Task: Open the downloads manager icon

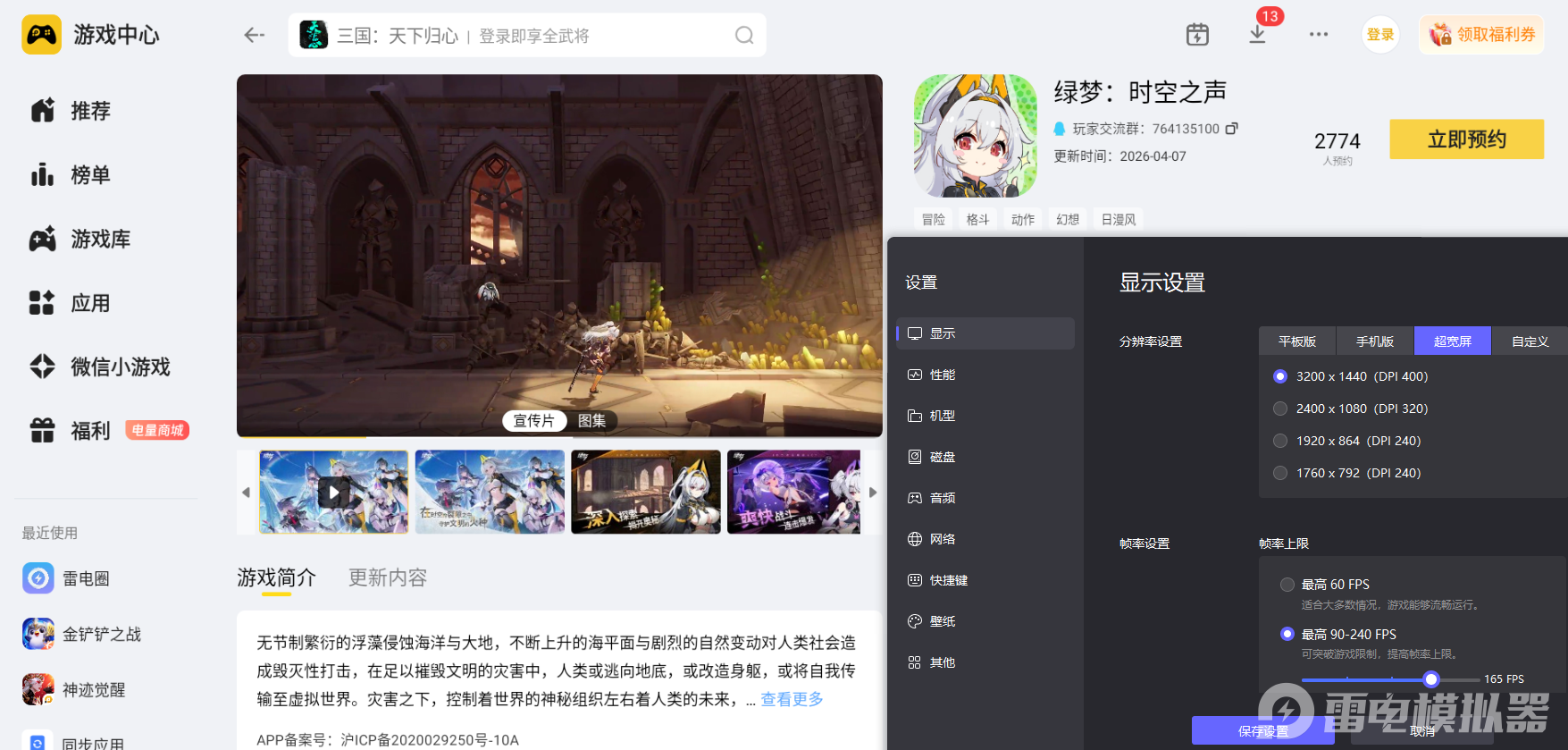Action: click(x=1257, y=35)
